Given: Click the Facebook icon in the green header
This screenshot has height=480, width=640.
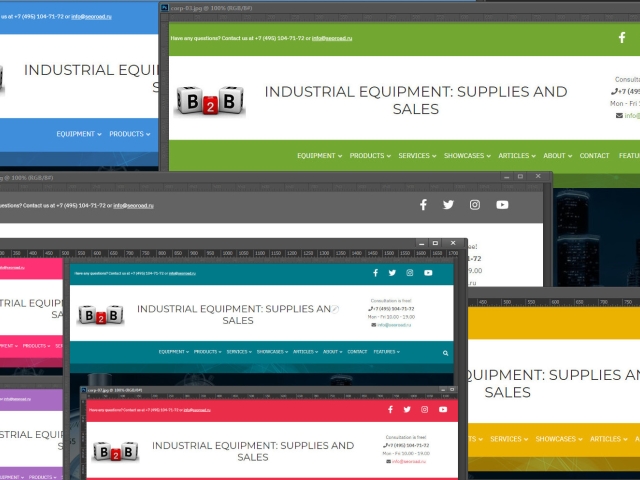Looking at the screenshot, I should coord(622,38).
